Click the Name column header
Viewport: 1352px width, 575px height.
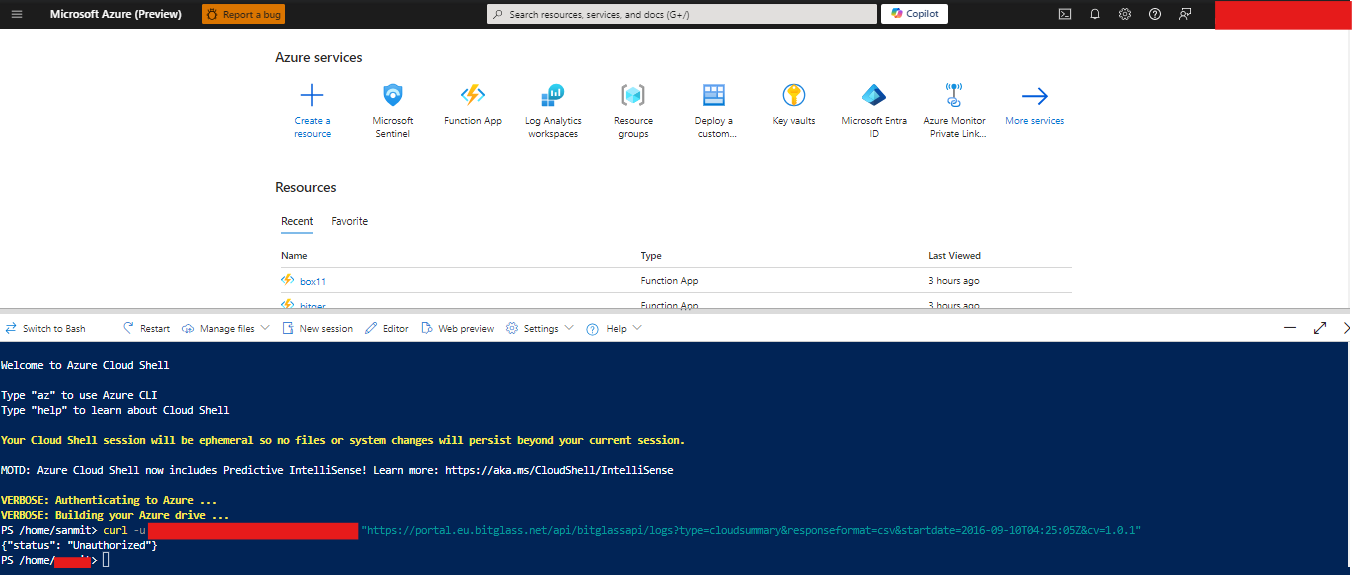click(294, 256)
